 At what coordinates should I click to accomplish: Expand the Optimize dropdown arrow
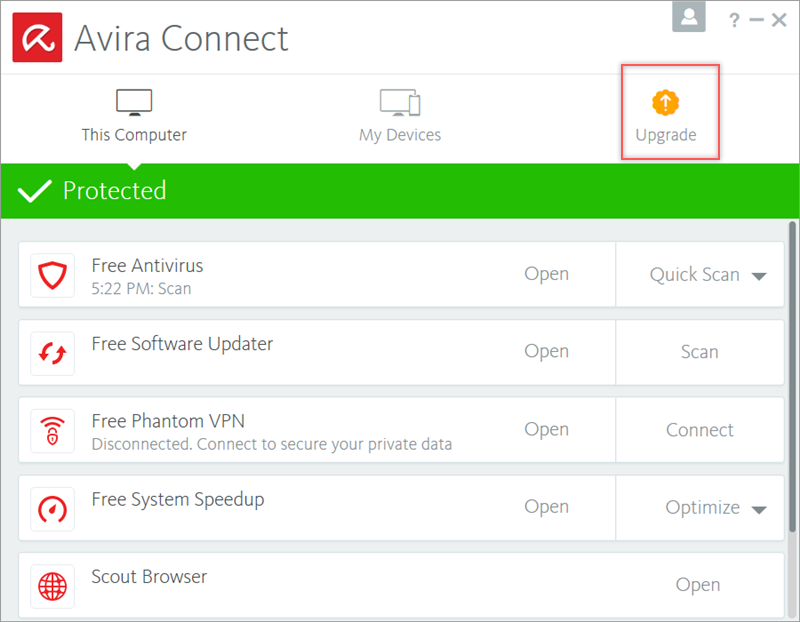point(759,509)
